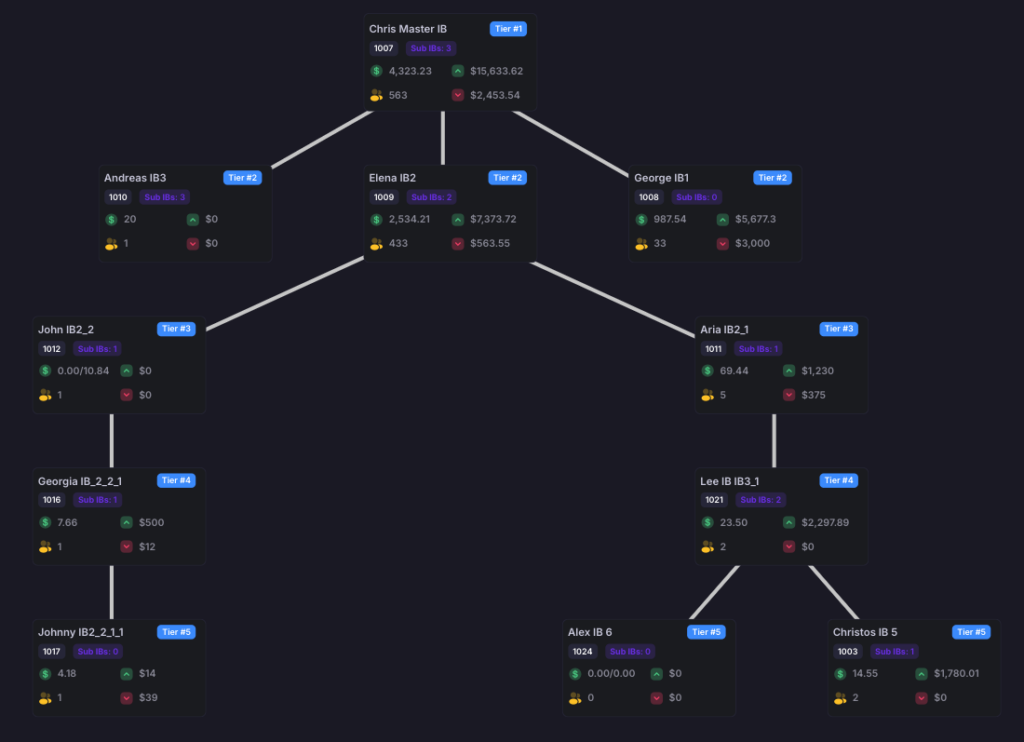Click the green dollar icon in Chris Master IB card
The width and height of the screenshot is (1024, 742).
point(376,71)
